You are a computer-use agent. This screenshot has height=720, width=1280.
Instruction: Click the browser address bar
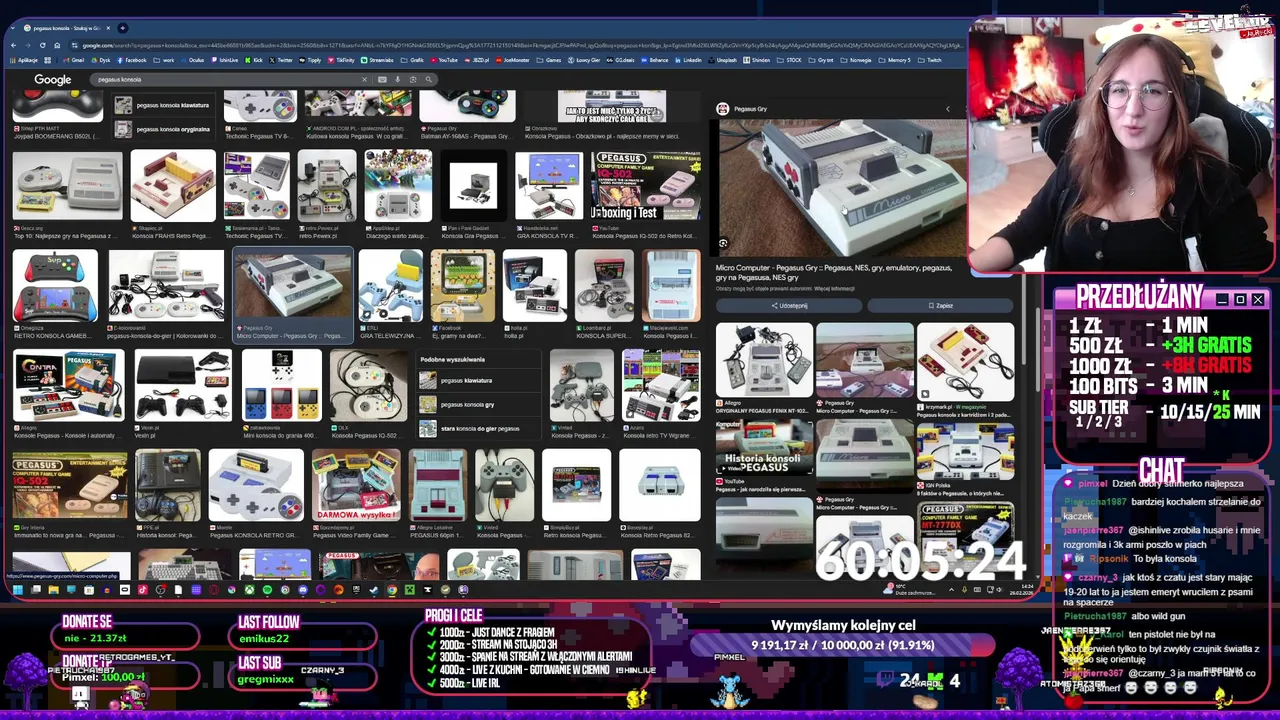click(520, 45)
